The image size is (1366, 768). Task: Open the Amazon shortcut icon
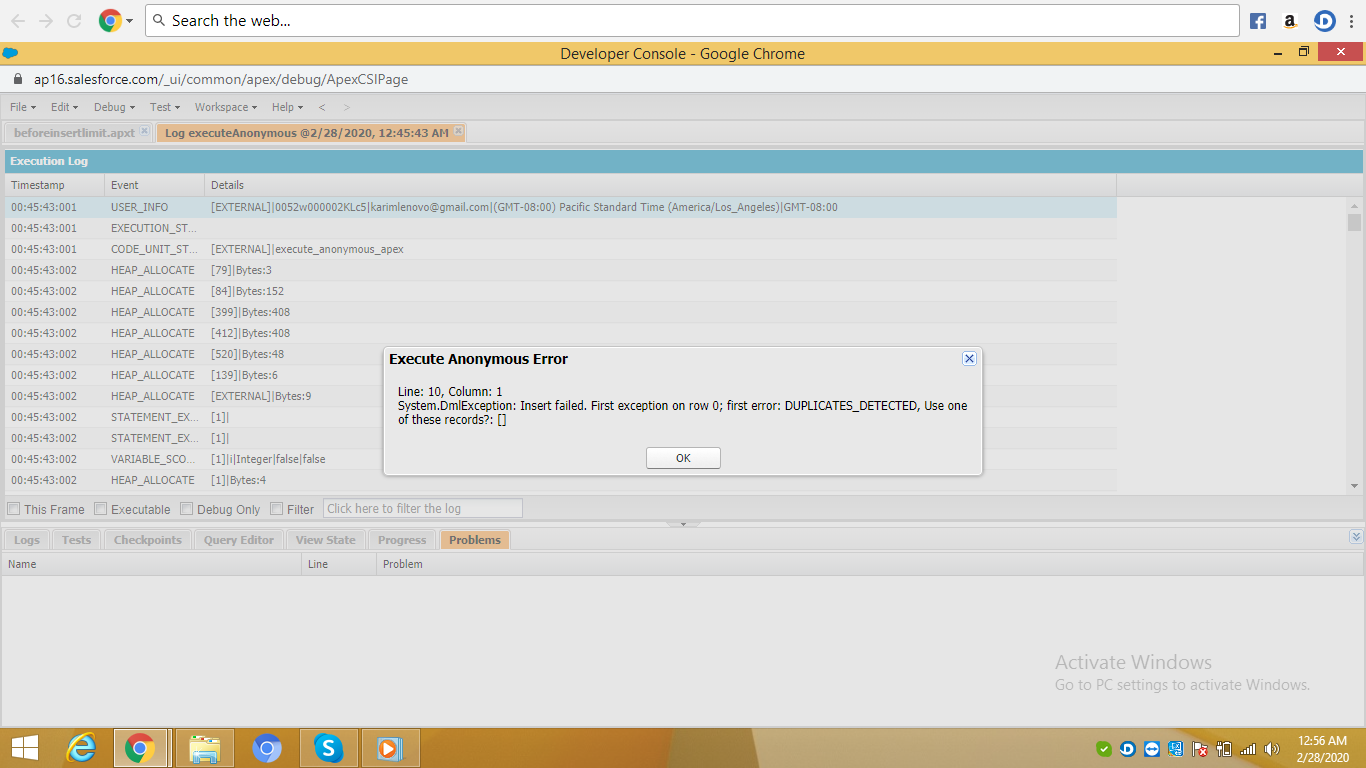point(1290,21)
